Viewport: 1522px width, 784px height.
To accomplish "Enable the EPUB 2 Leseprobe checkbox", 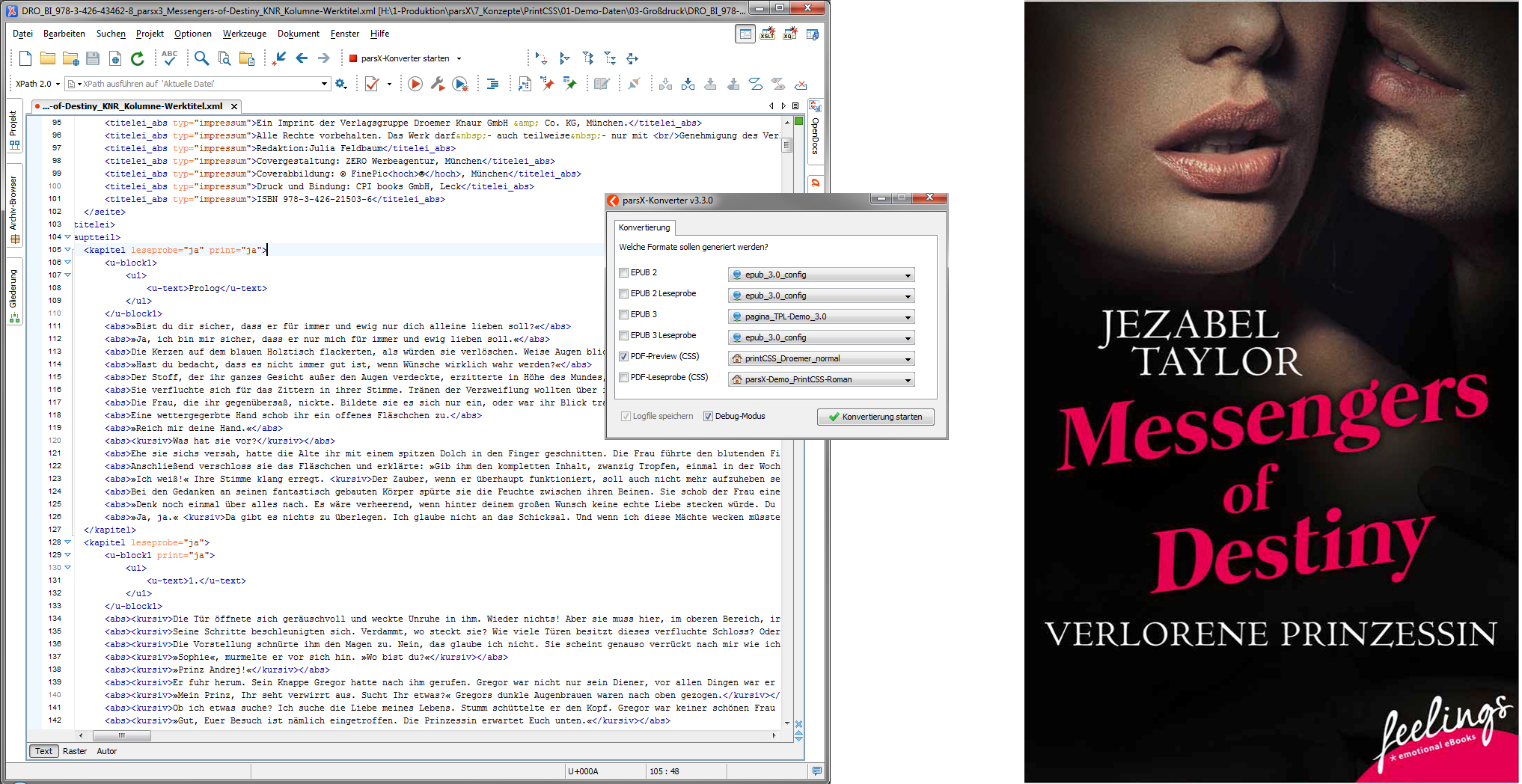I will tap(624, 294).
